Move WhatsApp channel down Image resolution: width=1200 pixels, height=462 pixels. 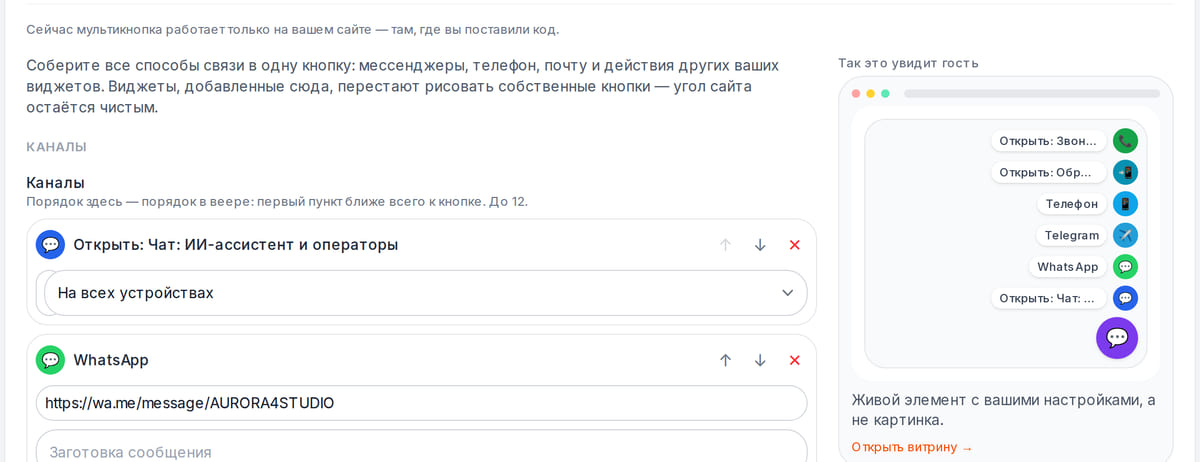click(760, 360)
